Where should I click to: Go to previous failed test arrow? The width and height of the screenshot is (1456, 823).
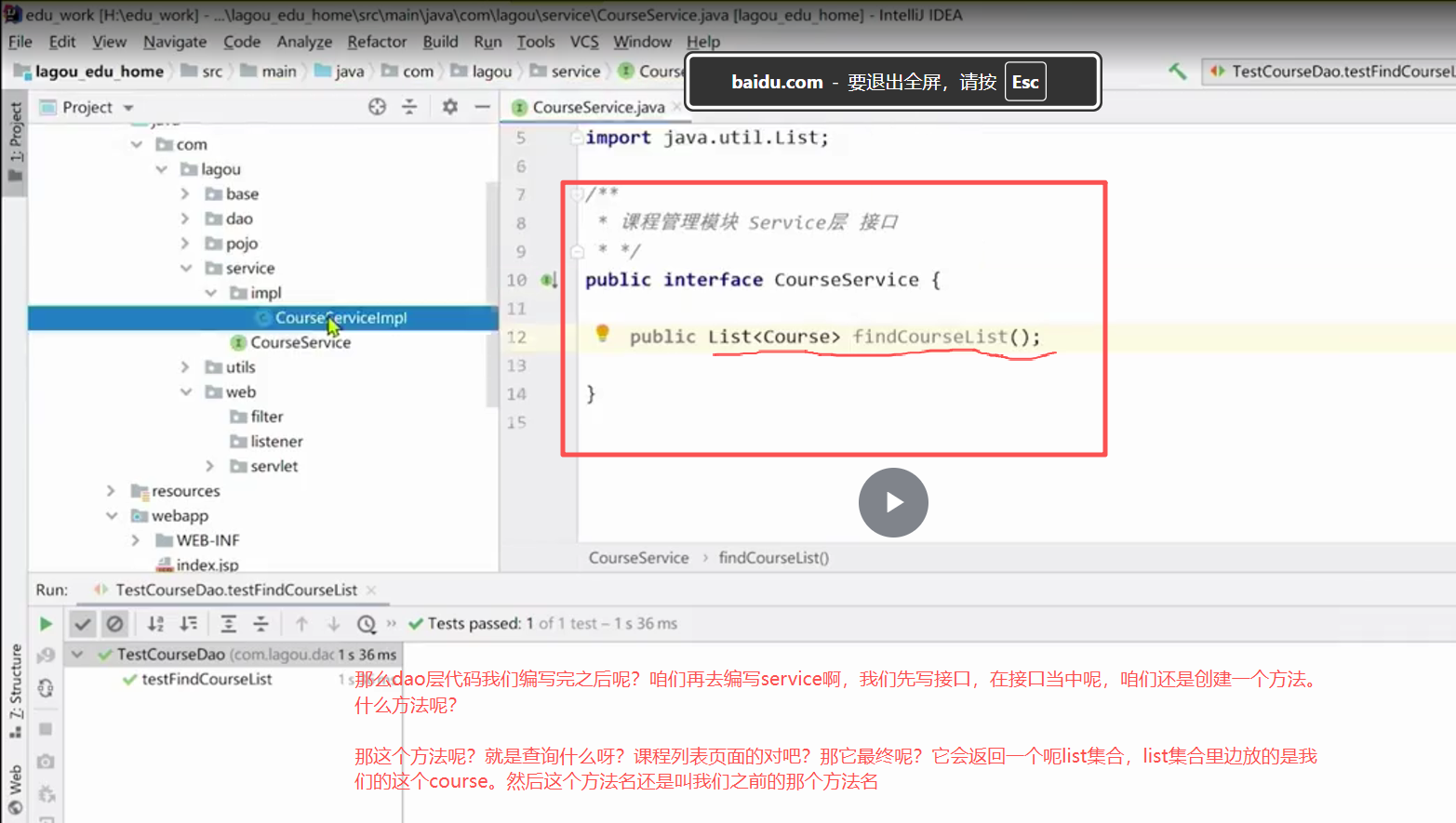coord(301,624)
